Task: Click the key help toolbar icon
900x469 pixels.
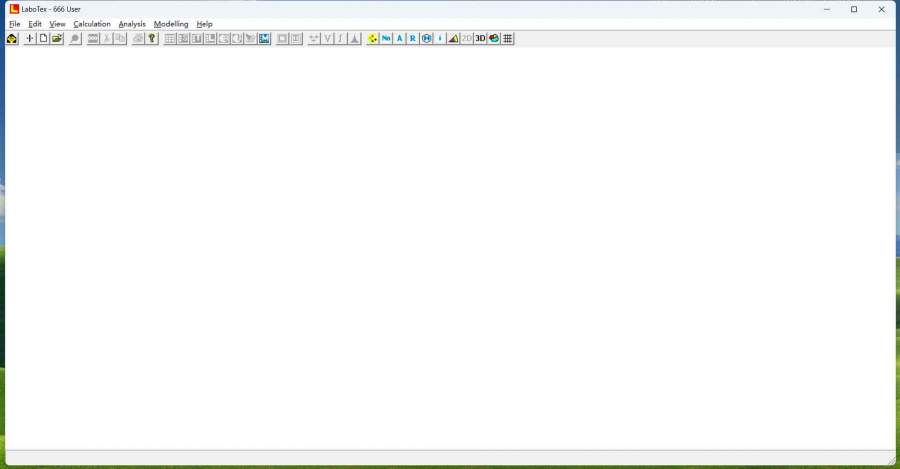Action: tap(152, 38)
